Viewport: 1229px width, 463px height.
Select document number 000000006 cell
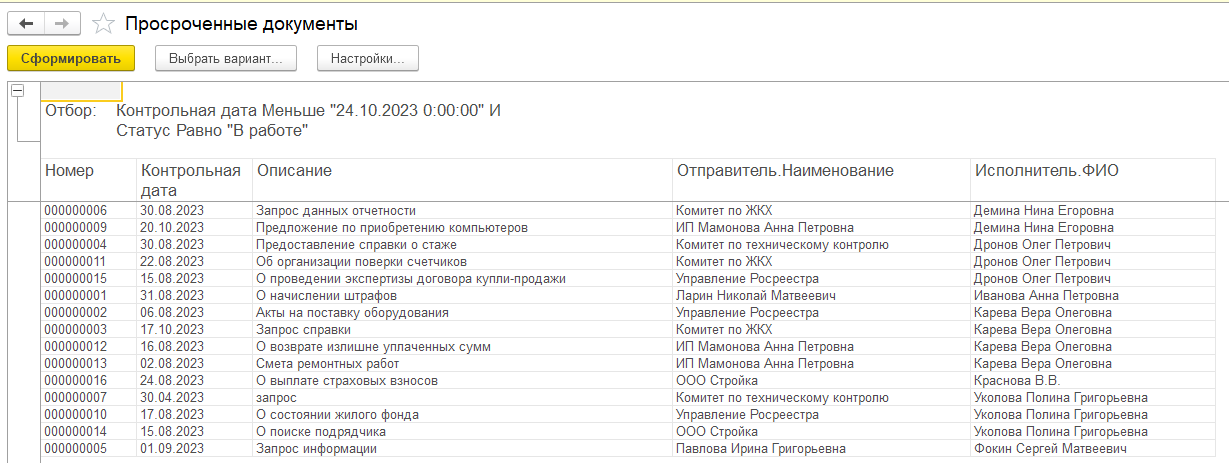[76, 211]
